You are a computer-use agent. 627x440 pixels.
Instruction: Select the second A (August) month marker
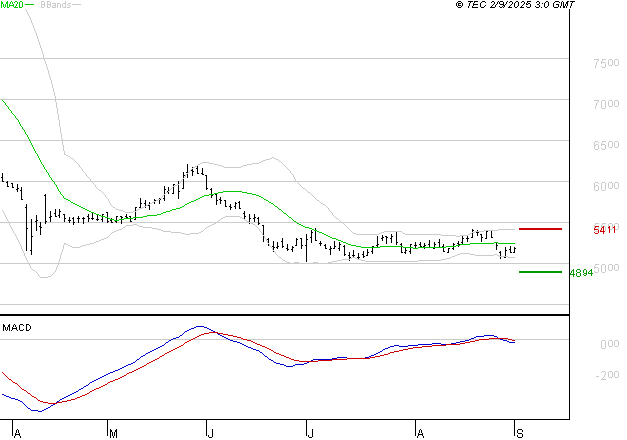420,433
